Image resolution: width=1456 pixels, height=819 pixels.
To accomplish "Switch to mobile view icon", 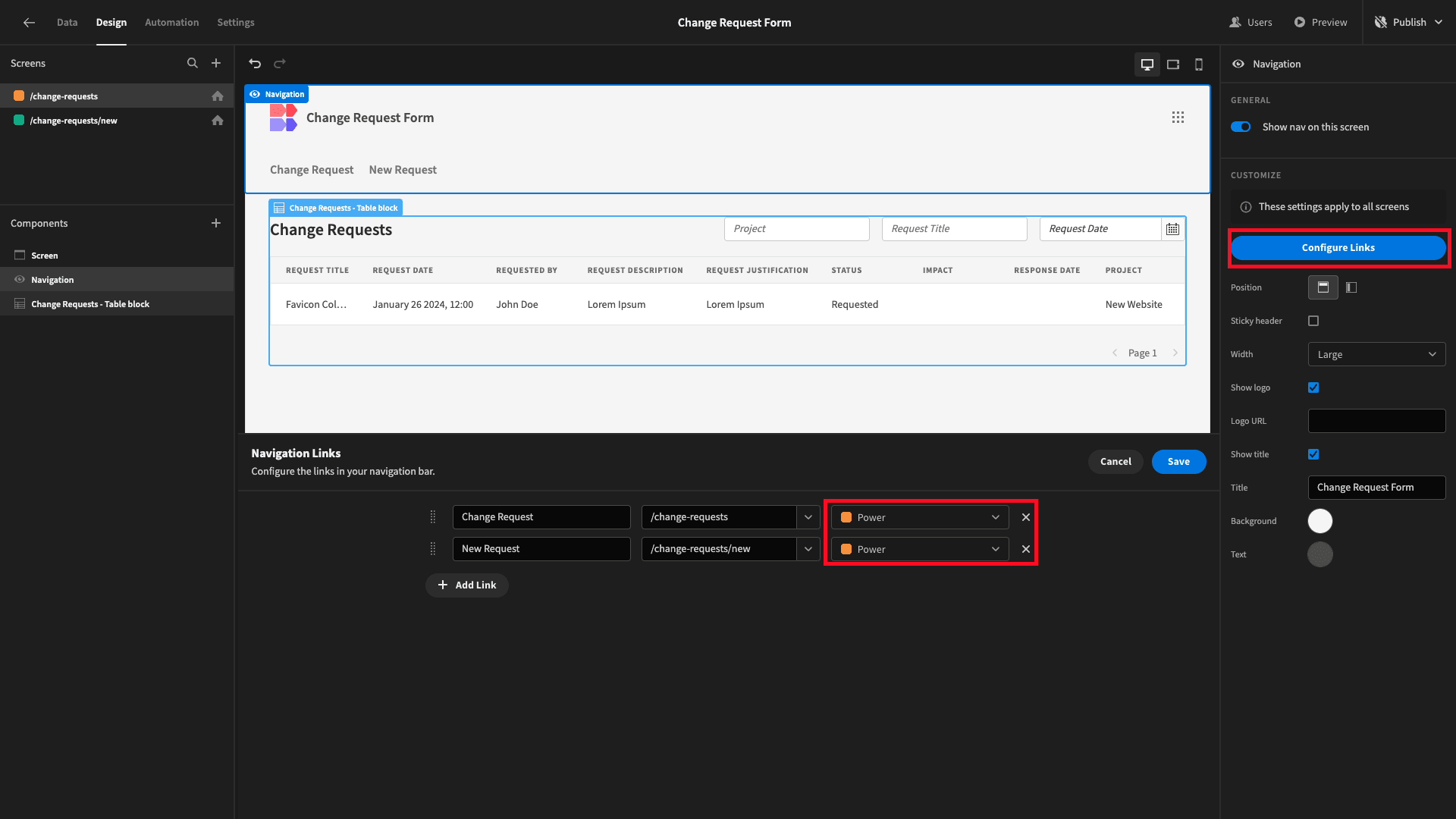I will (1198, 63).
